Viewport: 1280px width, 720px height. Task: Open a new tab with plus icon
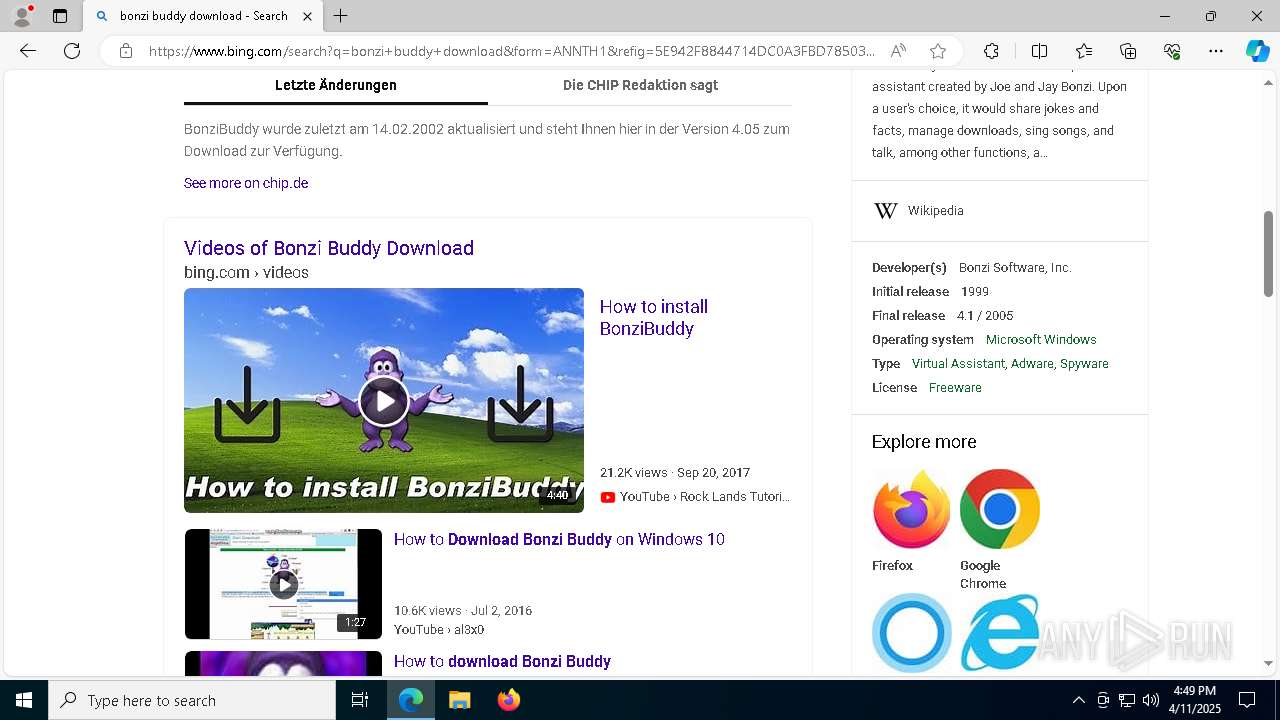[341, 16]
